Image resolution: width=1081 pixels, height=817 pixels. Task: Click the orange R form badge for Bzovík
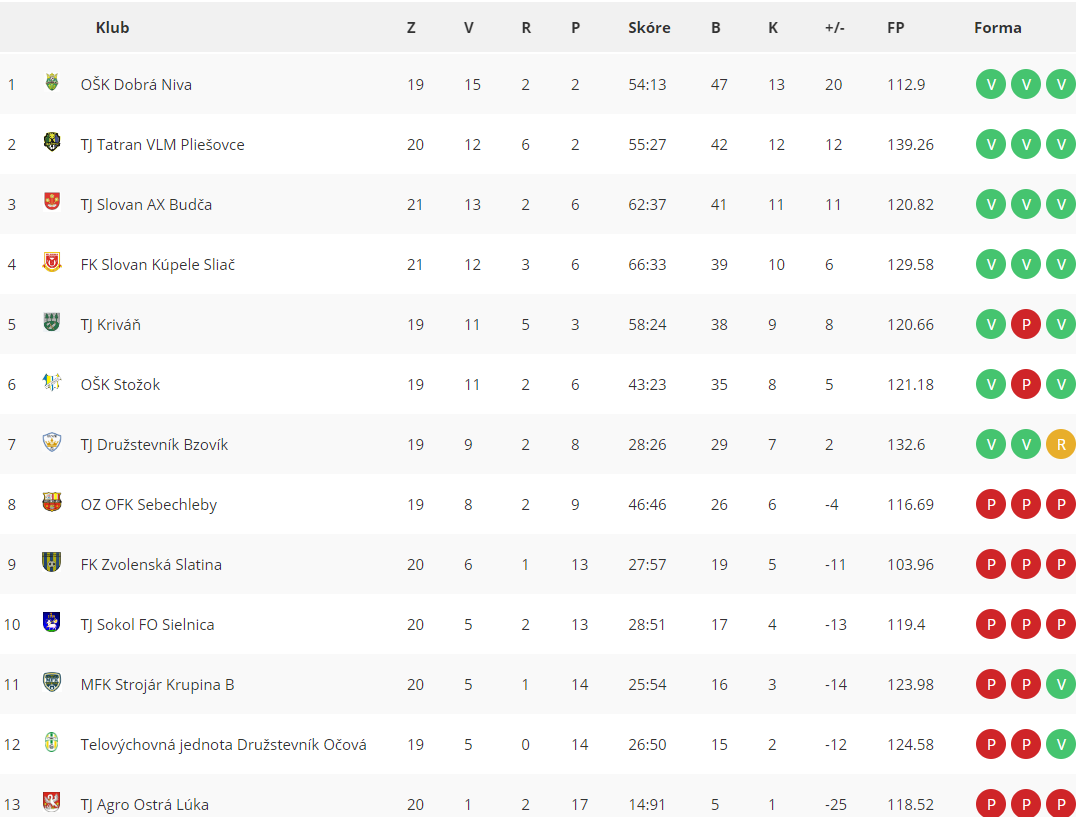(x=1061, y=445)
